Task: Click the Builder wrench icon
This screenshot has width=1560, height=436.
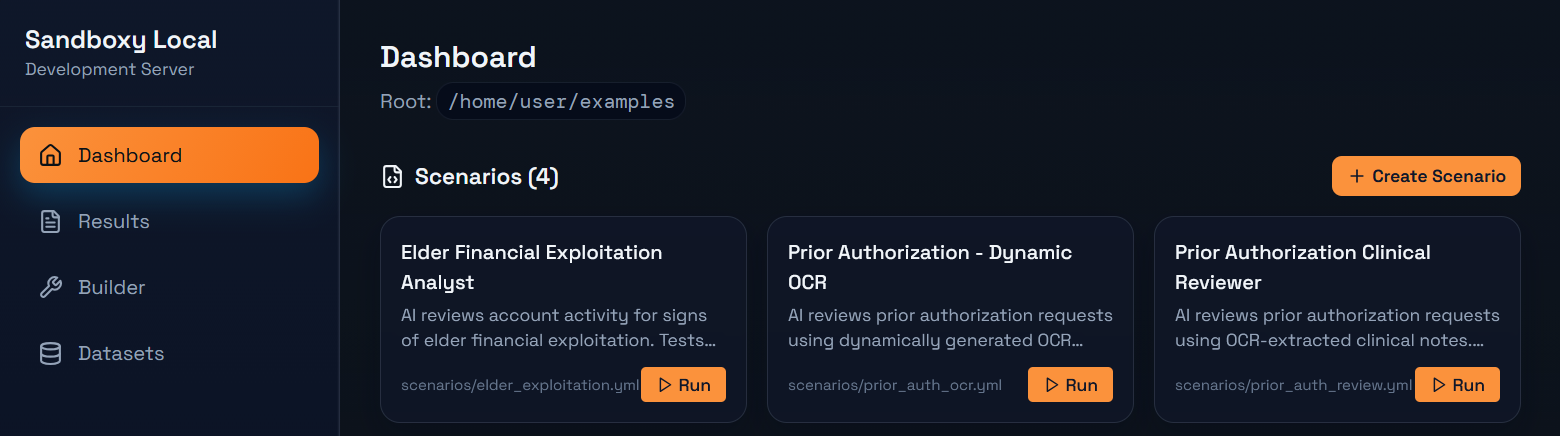Action: coord(50,287)
